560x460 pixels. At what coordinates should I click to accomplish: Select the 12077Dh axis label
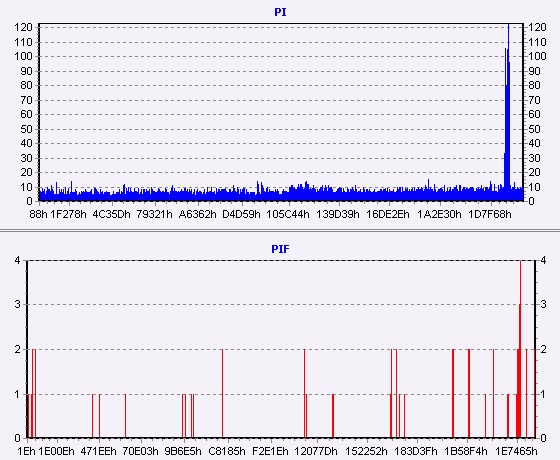[315, 451]
